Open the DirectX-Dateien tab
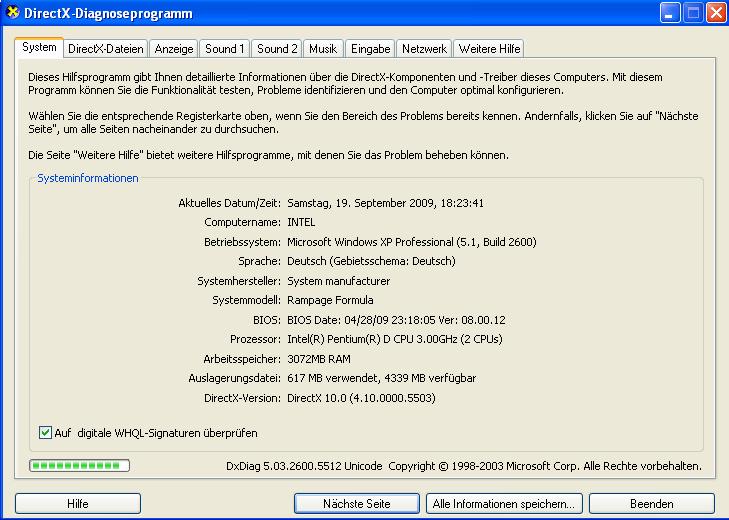 pos(106,48)
